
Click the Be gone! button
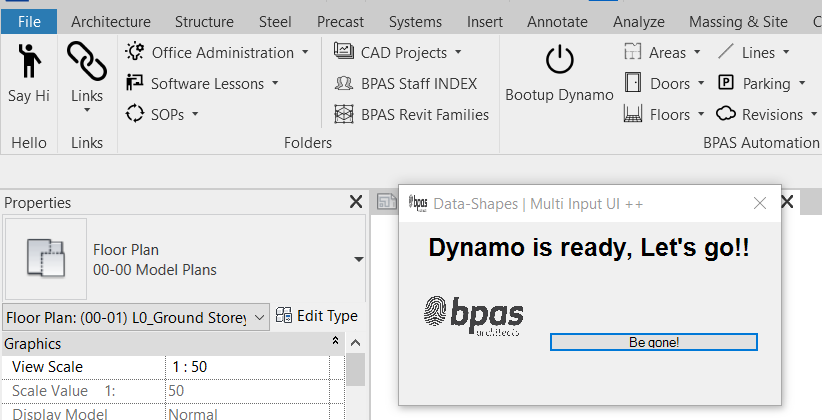coord(654,342)
